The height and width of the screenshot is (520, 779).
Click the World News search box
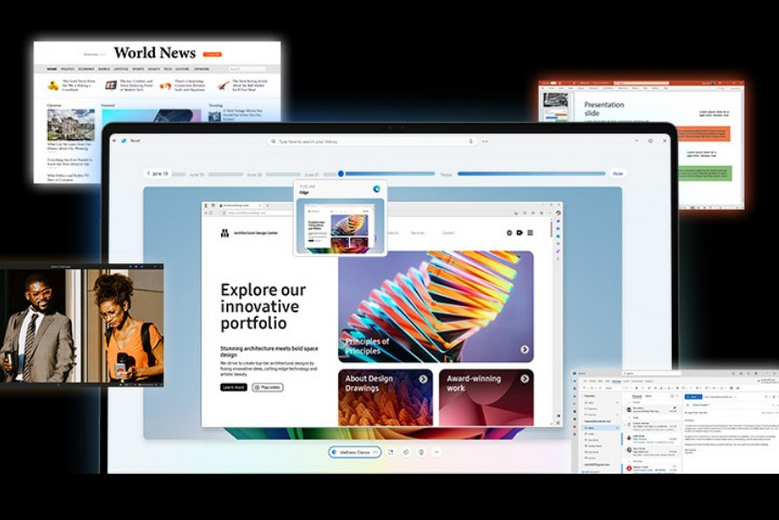247,69
